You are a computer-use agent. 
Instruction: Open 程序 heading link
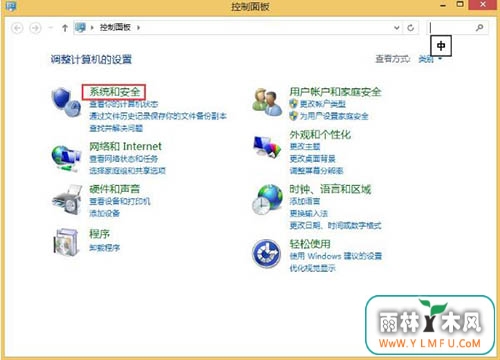pyautogui.click(x=99, y=234)
